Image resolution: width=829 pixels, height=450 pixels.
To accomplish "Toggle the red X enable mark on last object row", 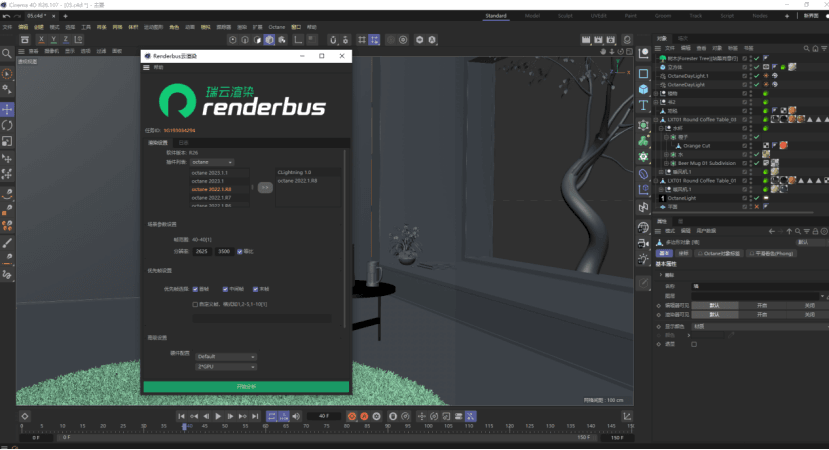I will coord(757,207).
